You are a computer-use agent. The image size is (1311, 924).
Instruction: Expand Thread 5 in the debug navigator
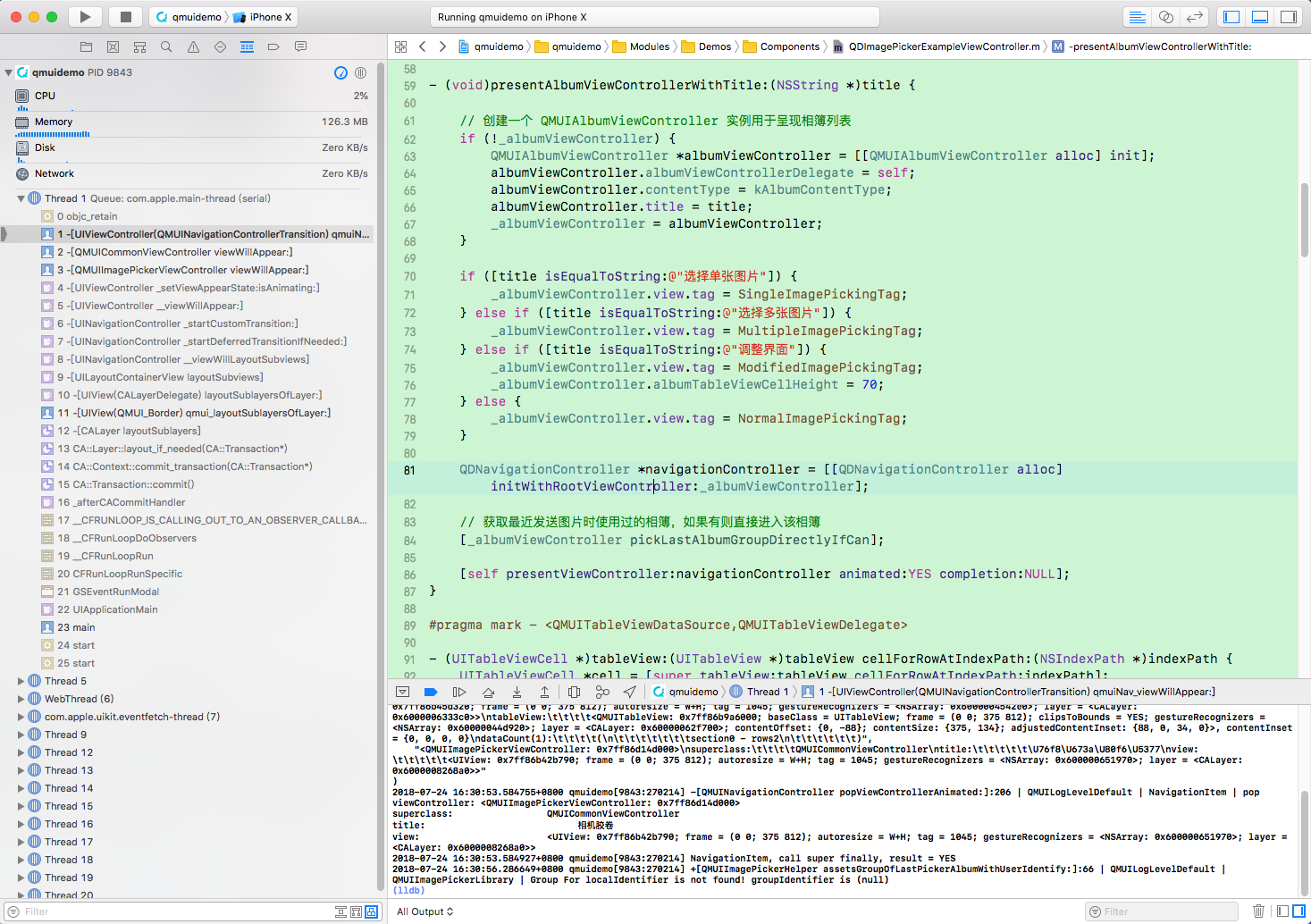coord(21,680)
